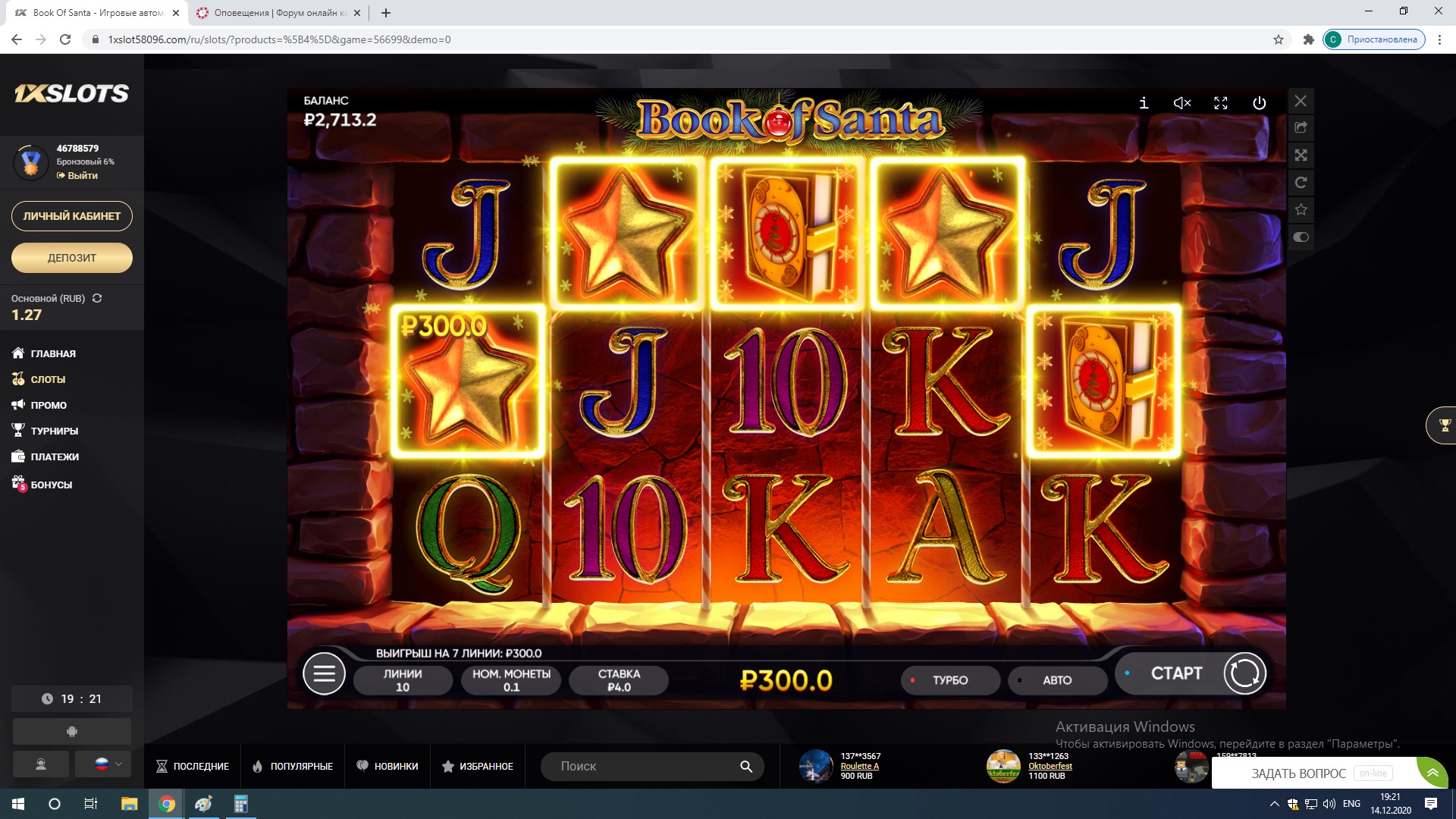Open the Oktoberfest winner link
The image size is (1456, 819).
point(1050,766)
